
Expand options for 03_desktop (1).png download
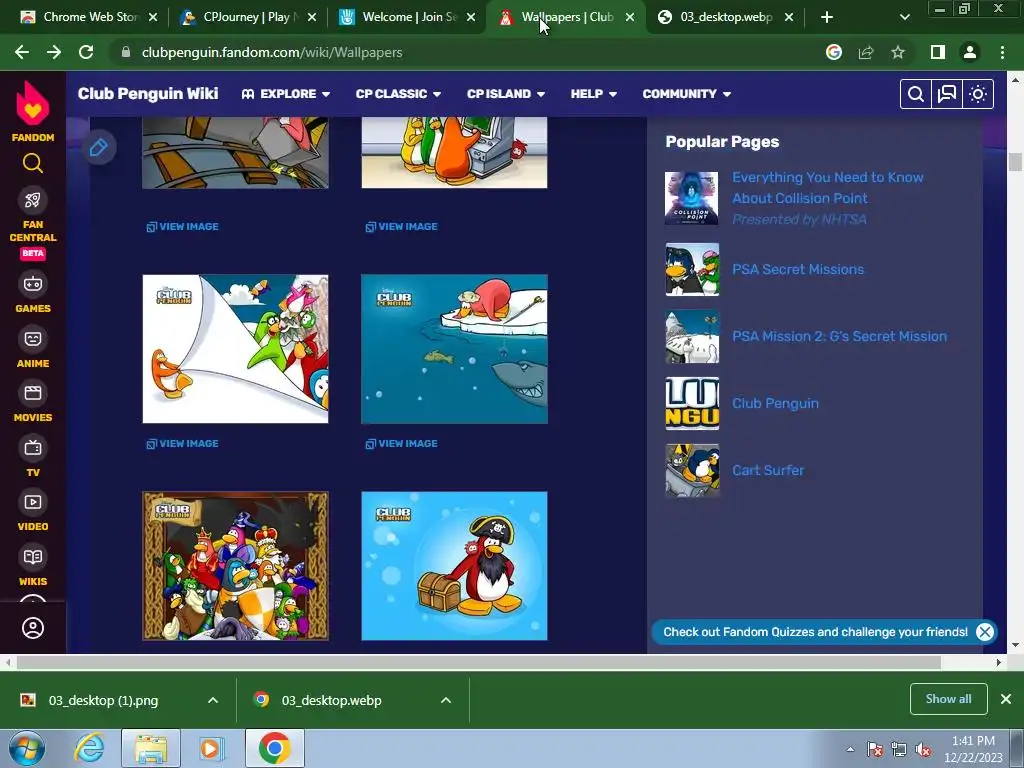(213, 700)
